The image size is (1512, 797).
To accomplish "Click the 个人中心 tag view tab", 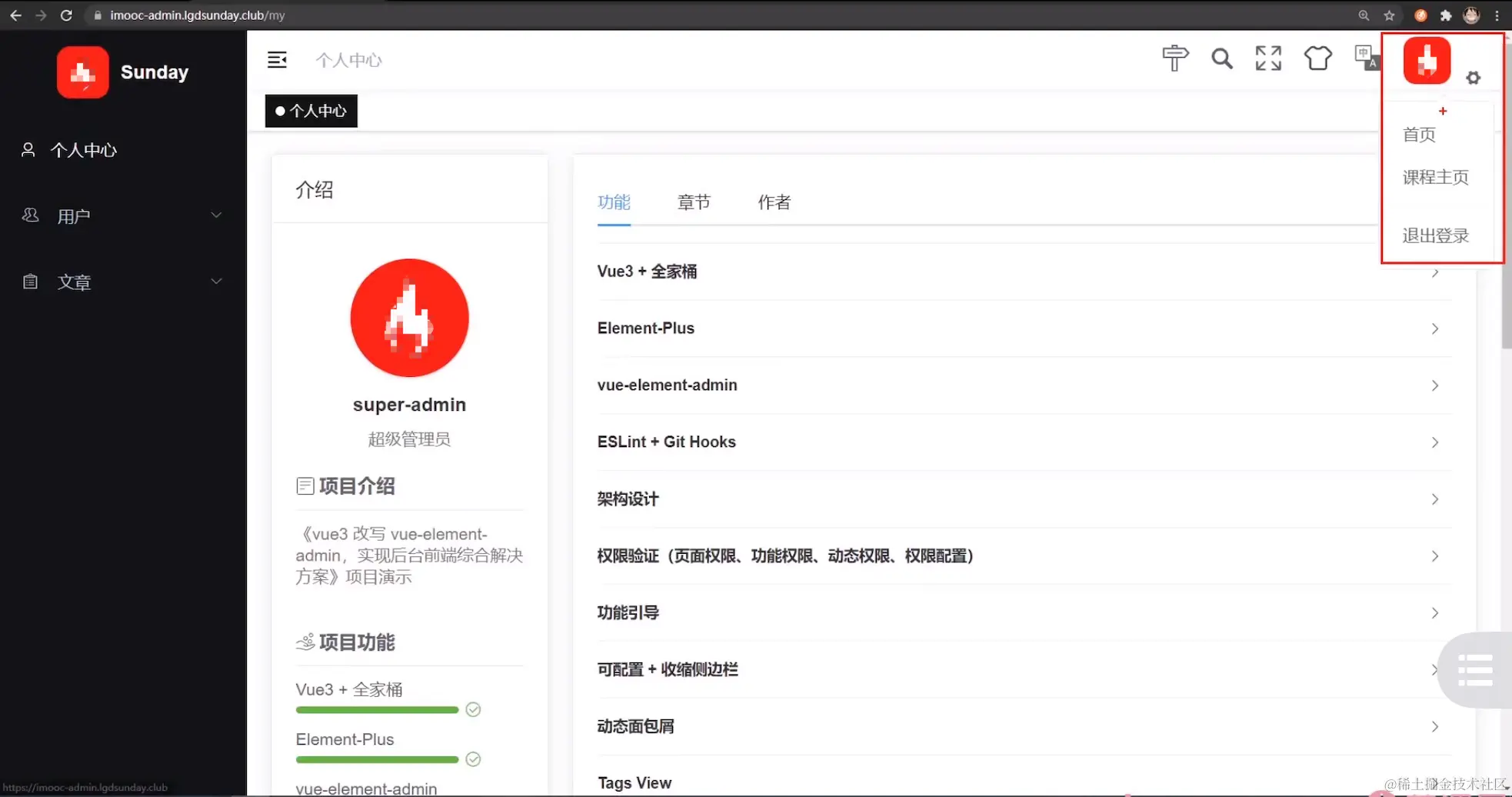I will coord(311,111).
